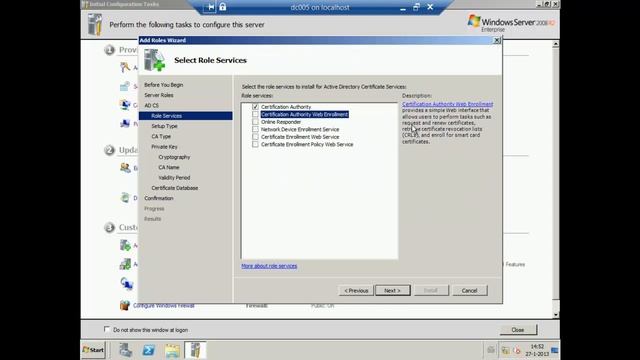Click the networking monitor icon in section 1

point(125,104)
